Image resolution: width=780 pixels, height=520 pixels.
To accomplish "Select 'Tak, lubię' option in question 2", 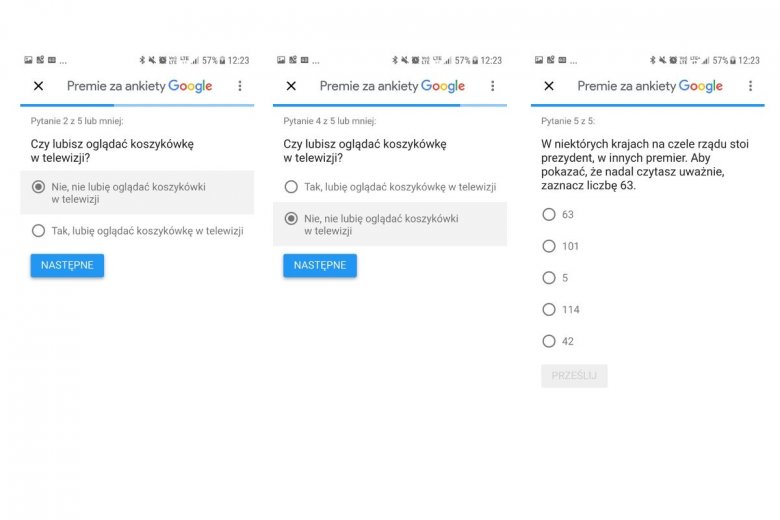I will click(x=39, y=231).
